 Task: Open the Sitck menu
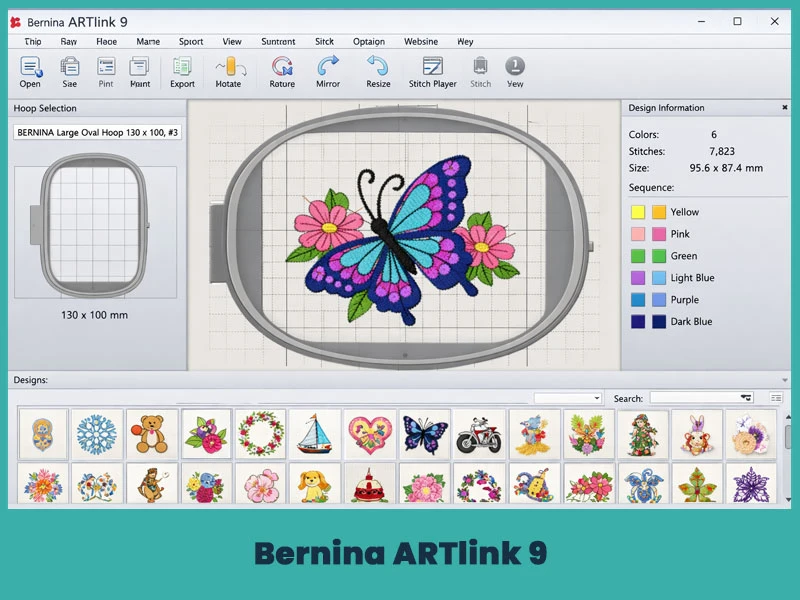tap(324, 42)
